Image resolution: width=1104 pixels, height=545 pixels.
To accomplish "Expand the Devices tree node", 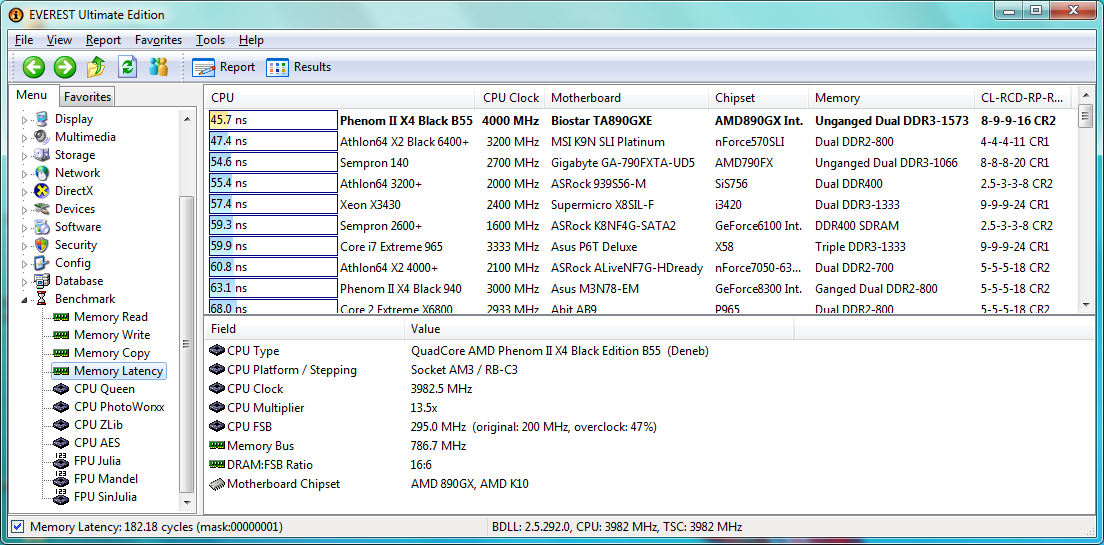I will coord(25,209).
